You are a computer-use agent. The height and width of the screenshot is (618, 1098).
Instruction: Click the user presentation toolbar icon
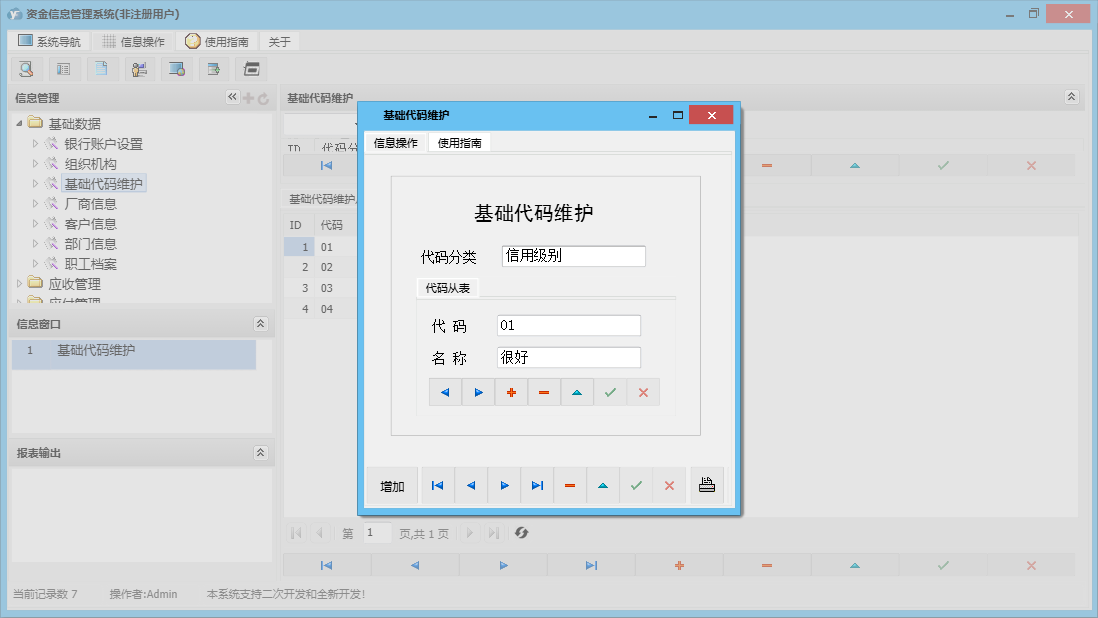(x=139, y=68)
